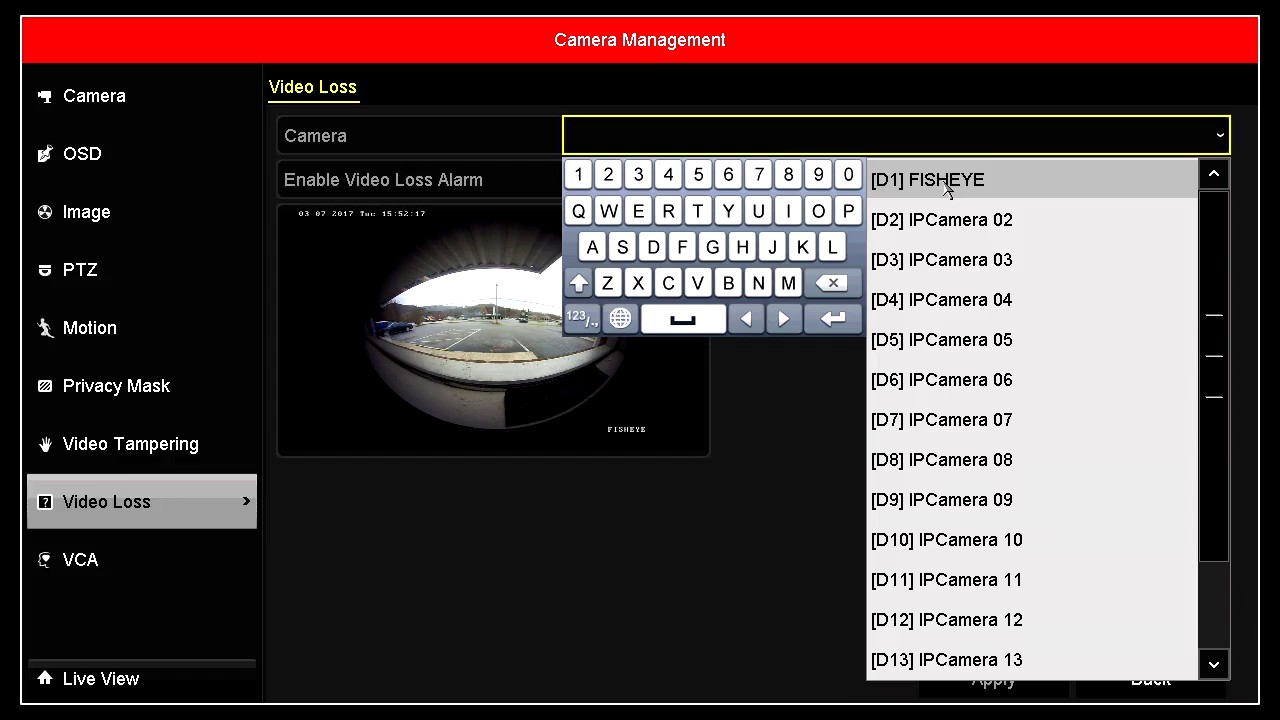Click the OSD pencil icon
Screen dimensions: 1280x720
[45, 154]
